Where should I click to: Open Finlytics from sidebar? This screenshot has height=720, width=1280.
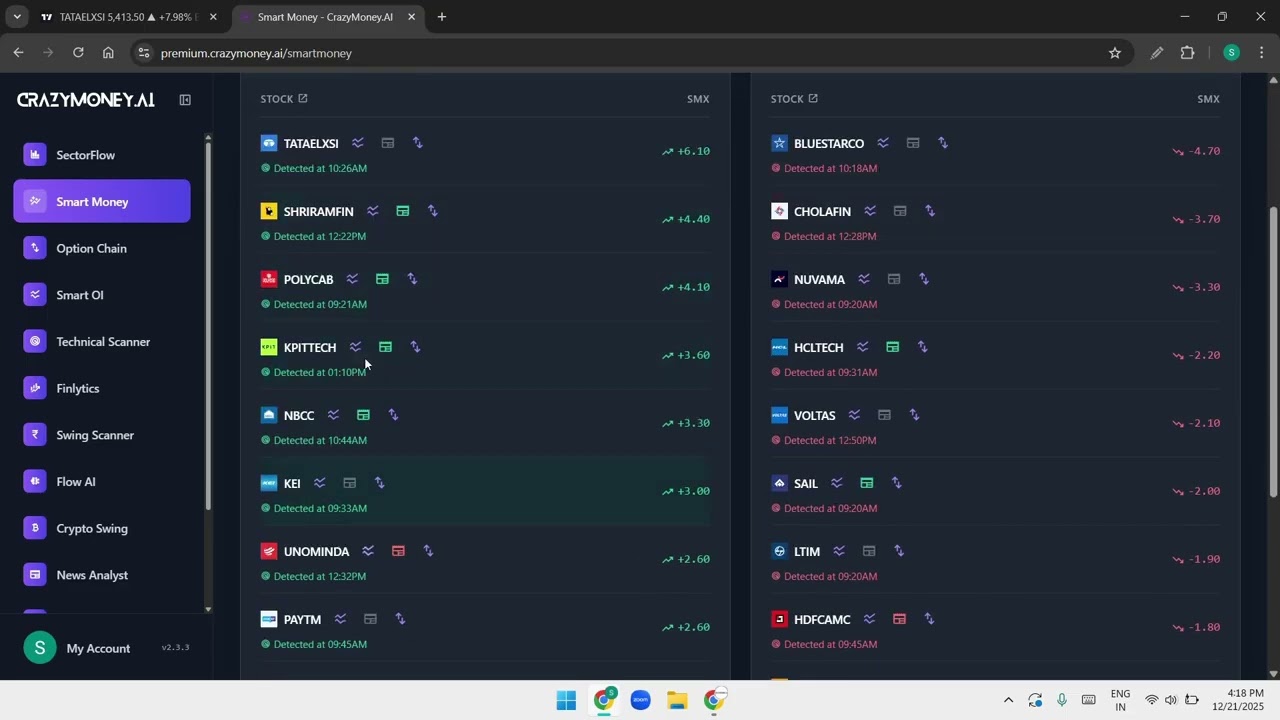coord(101,388)
